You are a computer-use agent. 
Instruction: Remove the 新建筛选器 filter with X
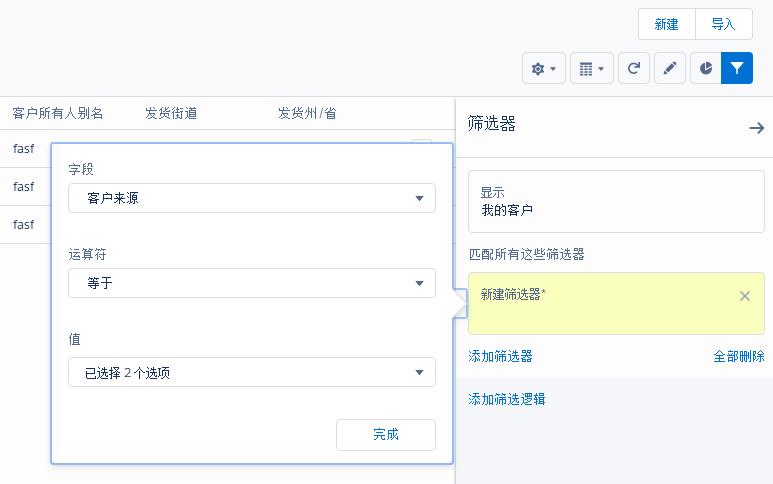tap(744, 296)
